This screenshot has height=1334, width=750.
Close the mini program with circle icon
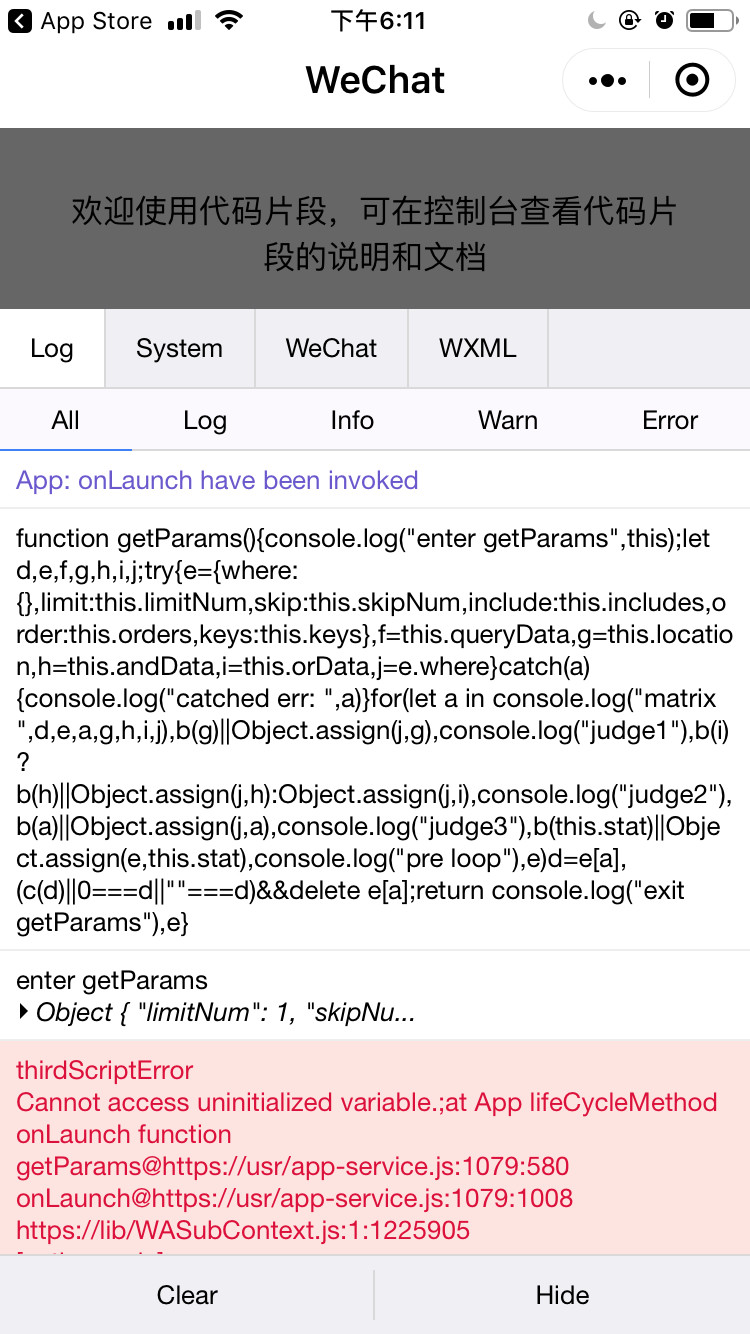[x=692, y=81]
